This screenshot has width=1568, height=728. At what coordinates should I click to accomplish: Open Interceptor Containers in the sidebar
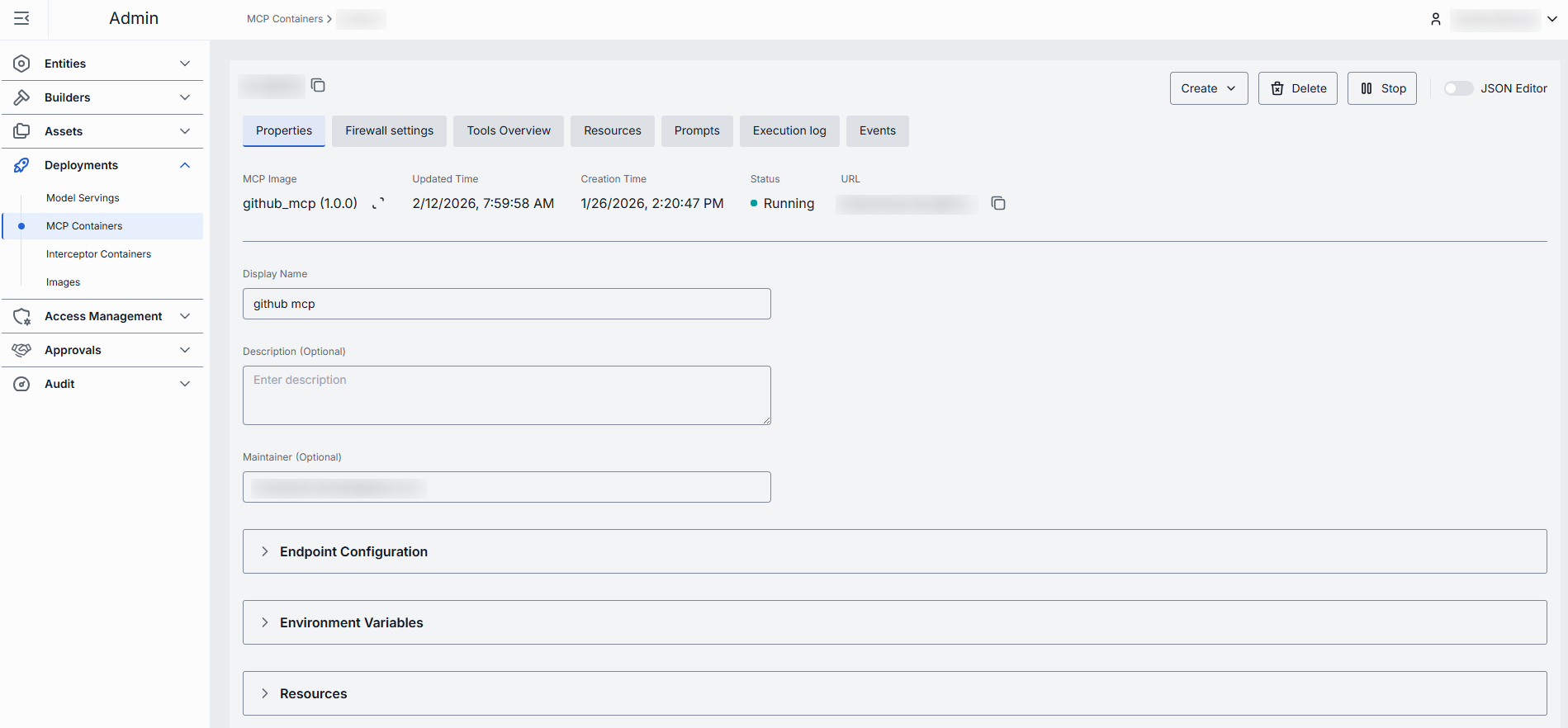(98, 254)
